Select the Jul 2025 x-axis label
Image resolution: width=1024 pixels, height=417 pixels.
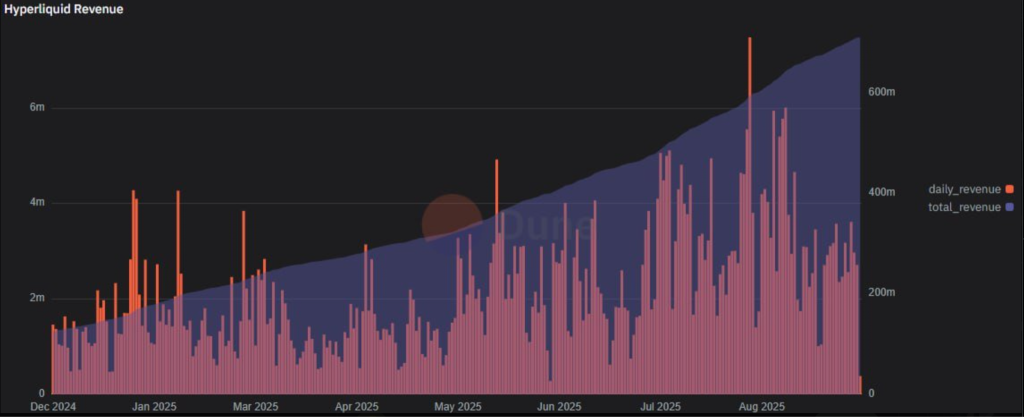(x=659, y=407)
